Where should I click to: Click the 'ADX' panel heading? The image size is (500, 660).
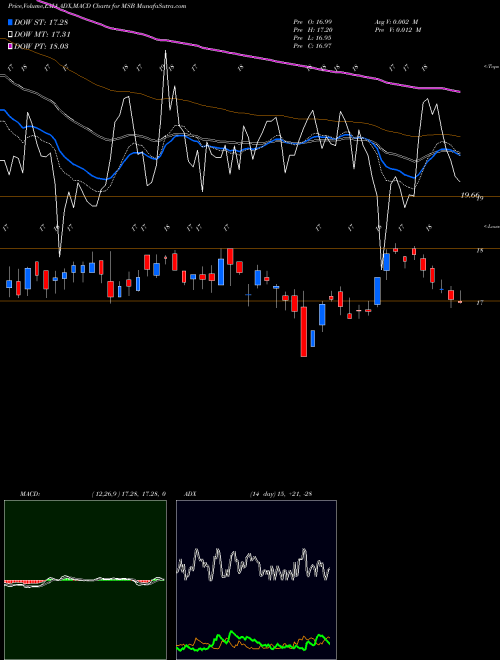point(191,494)
